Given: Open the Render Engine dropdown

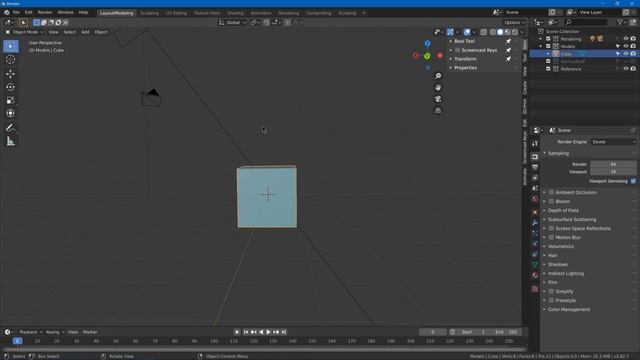Looking at the screenshot, I should [613, 142].
